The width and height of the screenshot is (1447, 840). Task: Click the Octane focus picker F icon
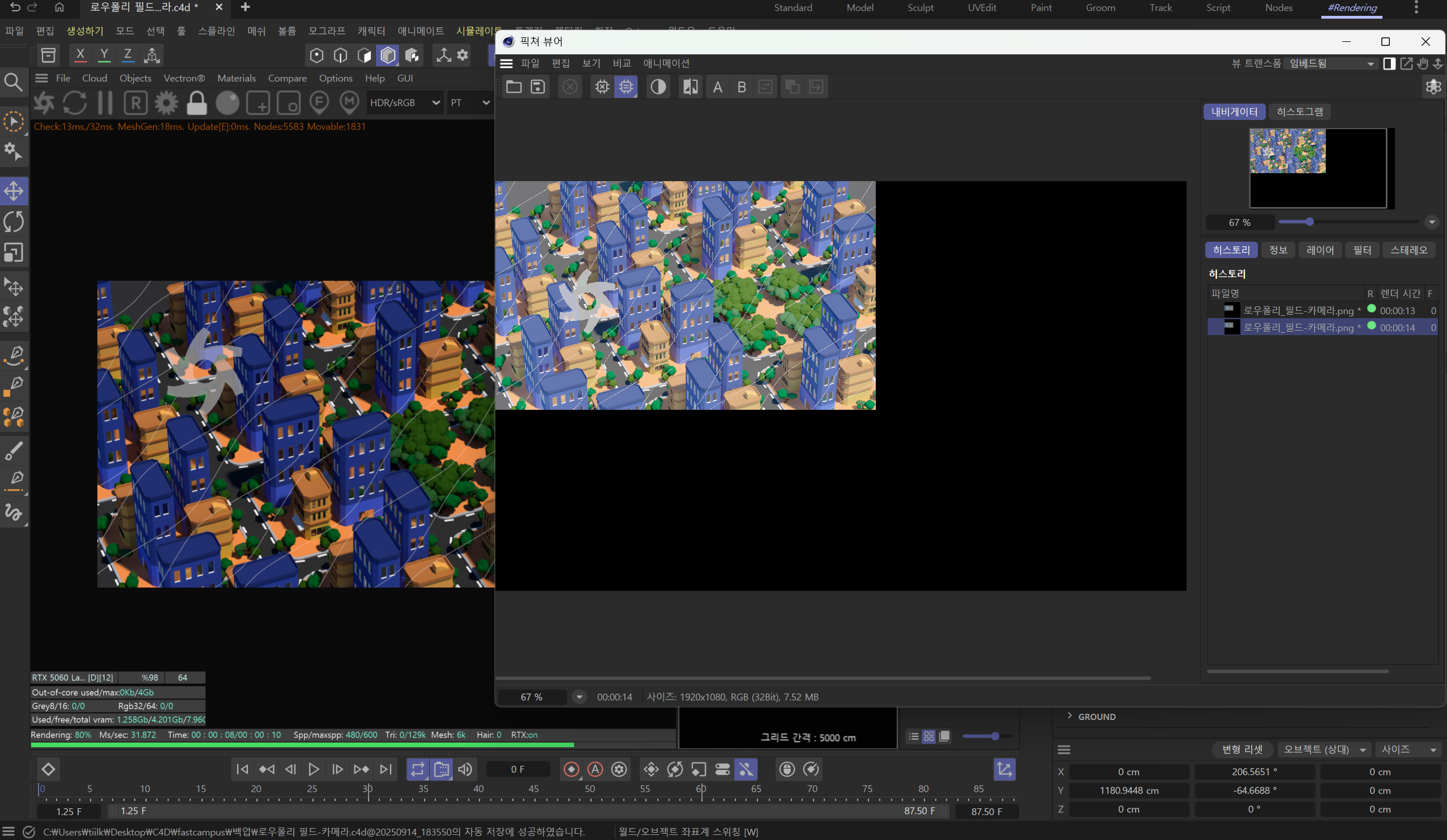coord(319,103)
